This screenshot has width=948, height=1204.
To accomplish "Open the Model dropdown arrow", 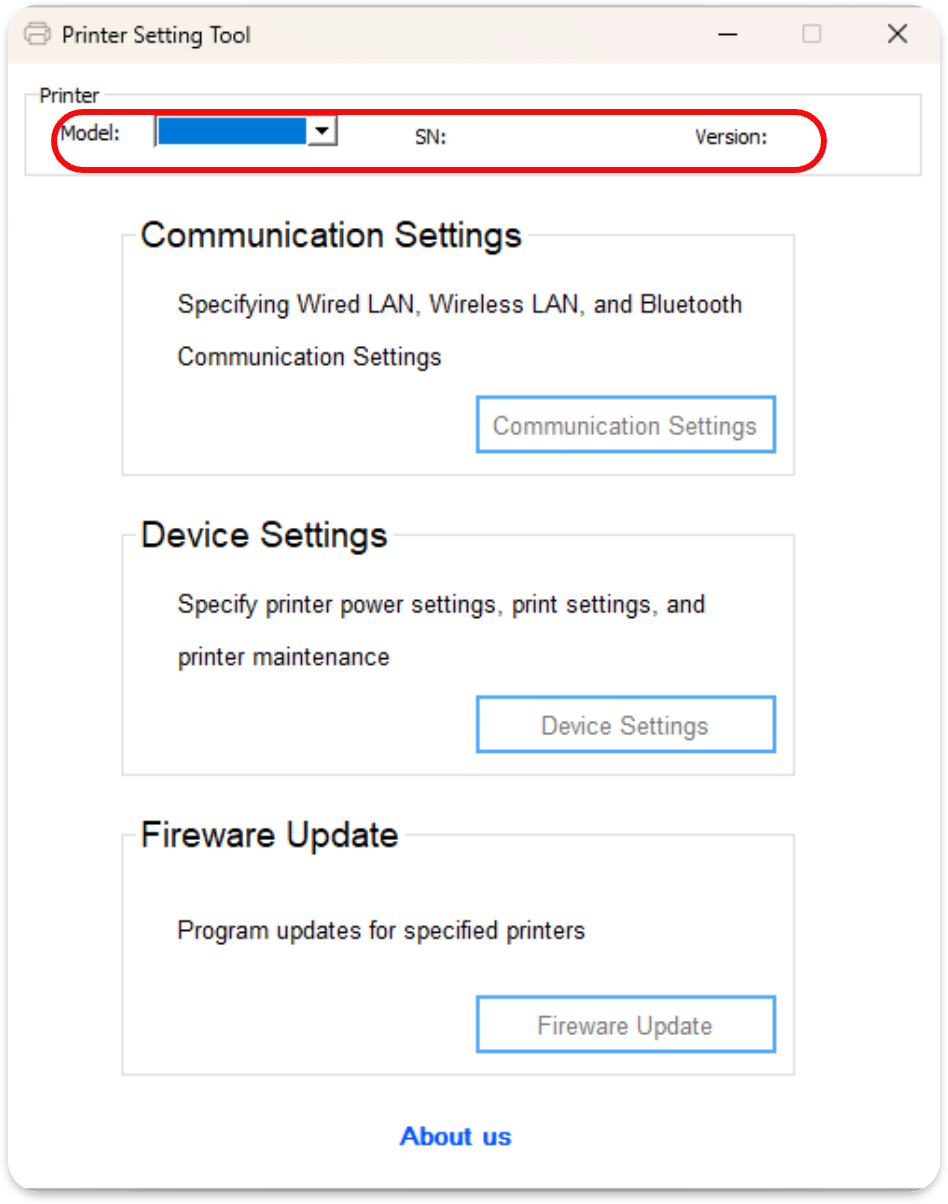I will tap(322, 131).
